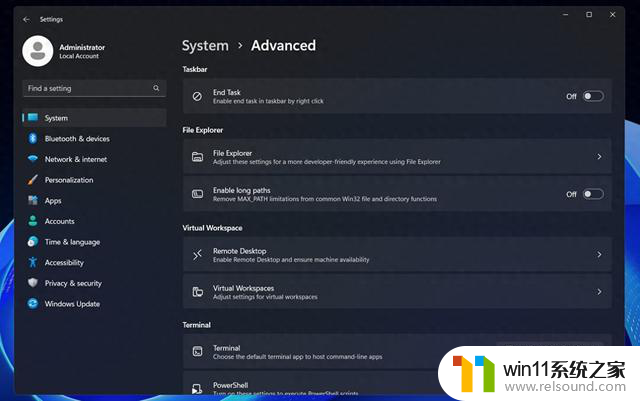Click the File Explorer folder icon

[198, 157]
